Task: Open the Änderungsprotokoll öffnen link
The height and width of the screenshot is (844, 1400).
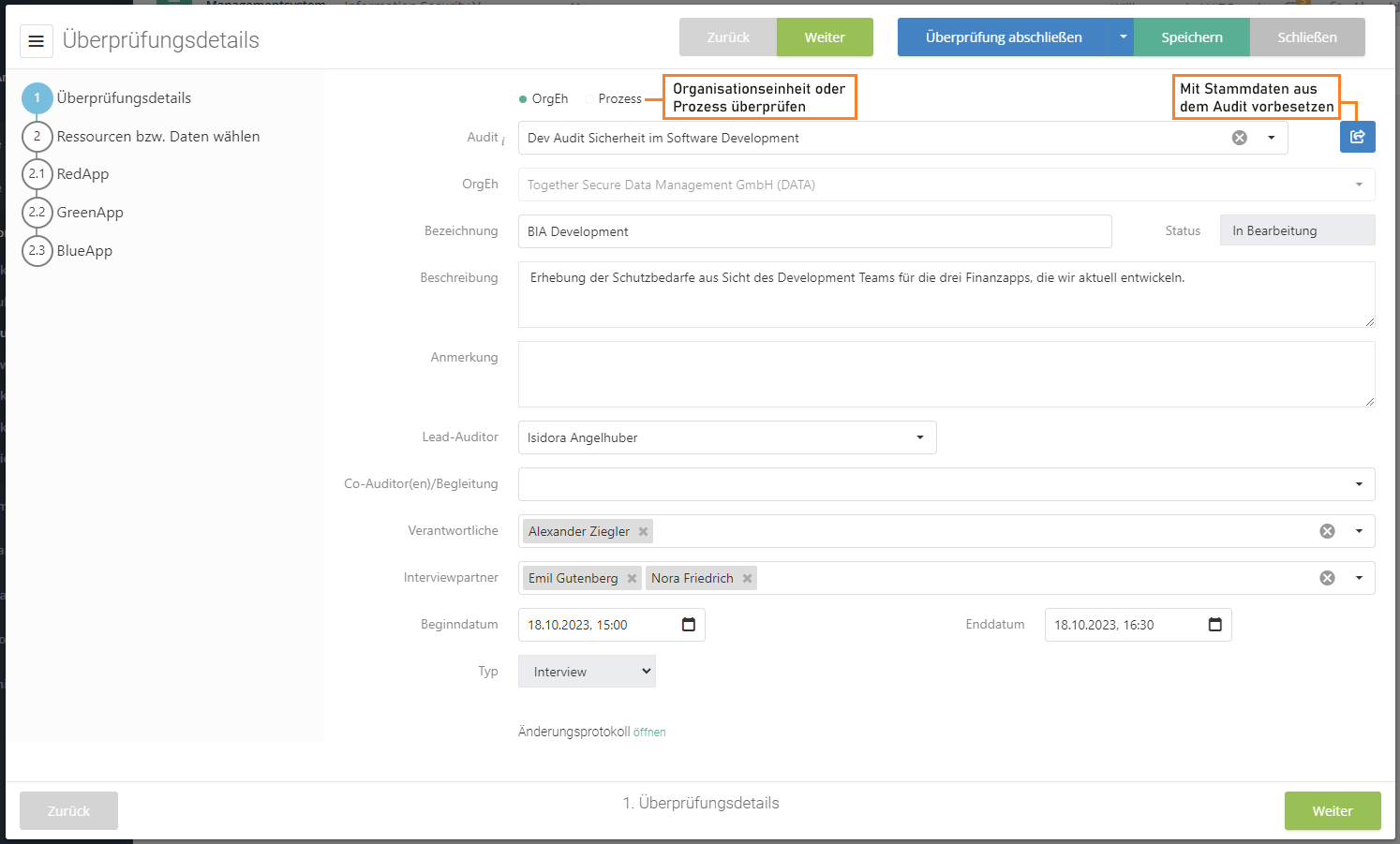Action: (x=649, y=733)
